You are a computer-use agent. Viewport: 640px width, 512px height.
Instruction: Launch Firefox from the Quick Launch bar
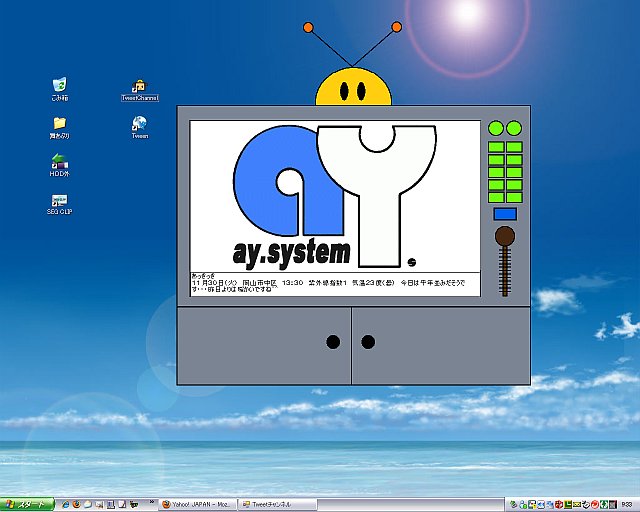pyautogui.click(x=76, y=504)
